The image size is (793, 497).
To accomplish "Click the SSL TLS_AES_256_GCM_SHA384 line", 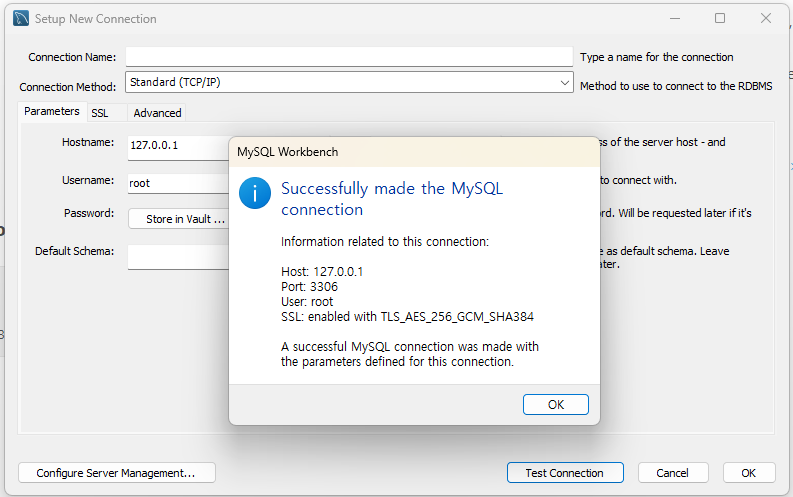I will coord(408,317).
